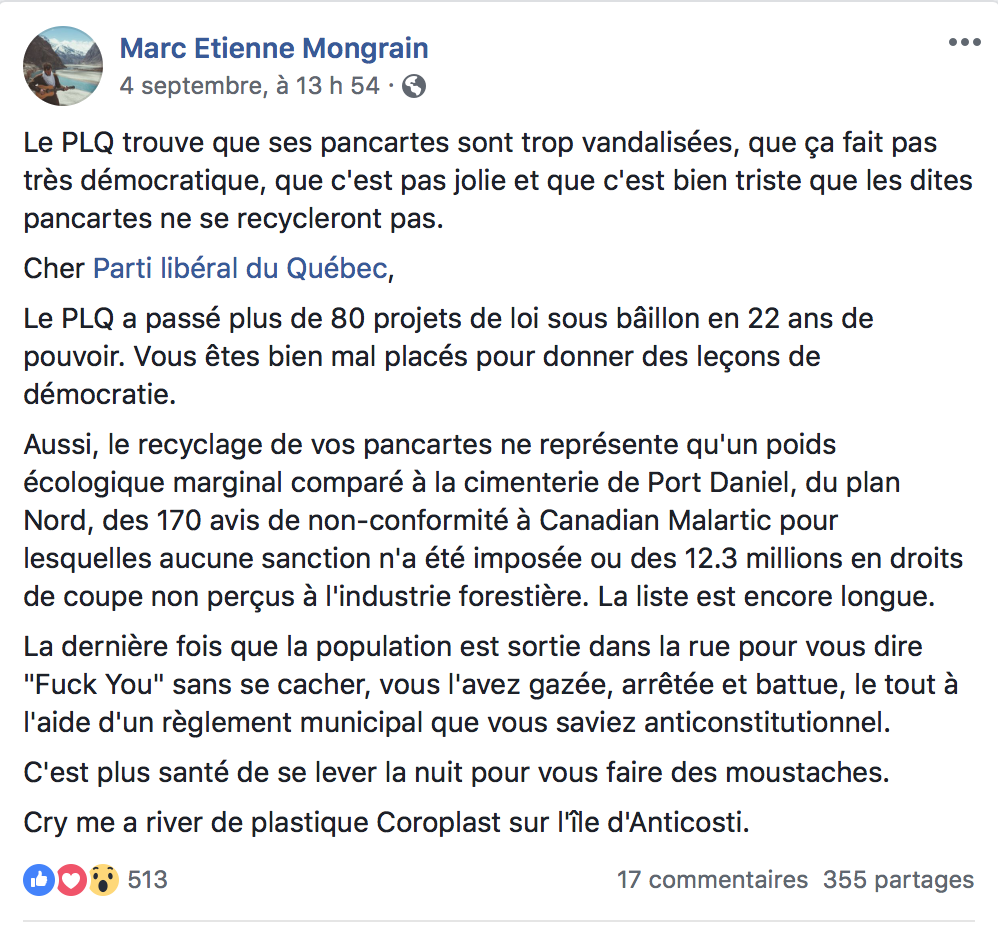This screenshot has height=932, width=998.
Task: Show the 17 commentaires
Action: pos(712,880)
